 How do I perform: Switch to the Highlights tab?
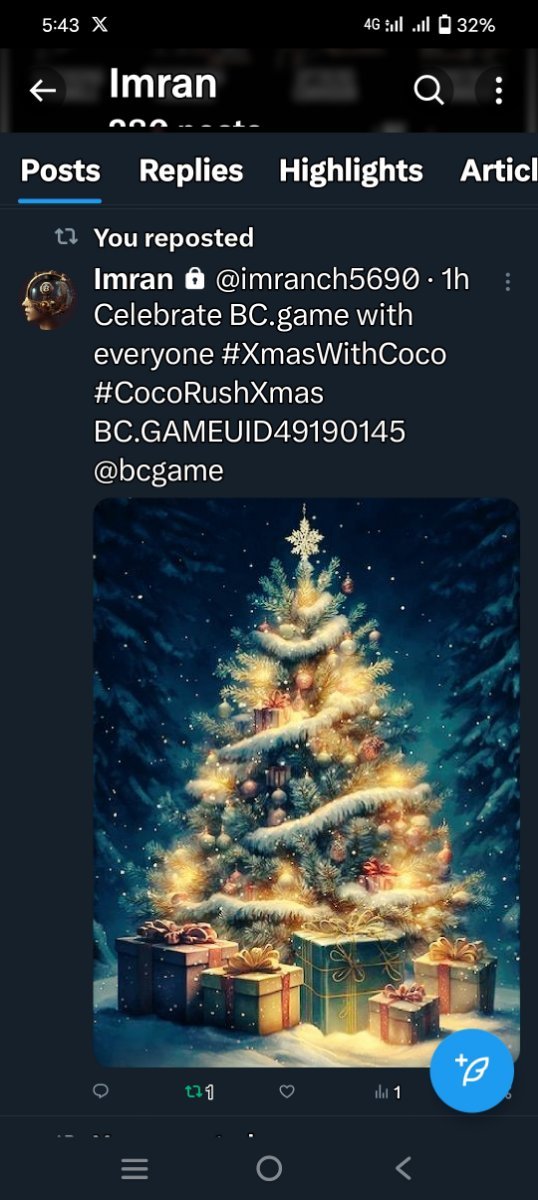(x=351, y=171)
